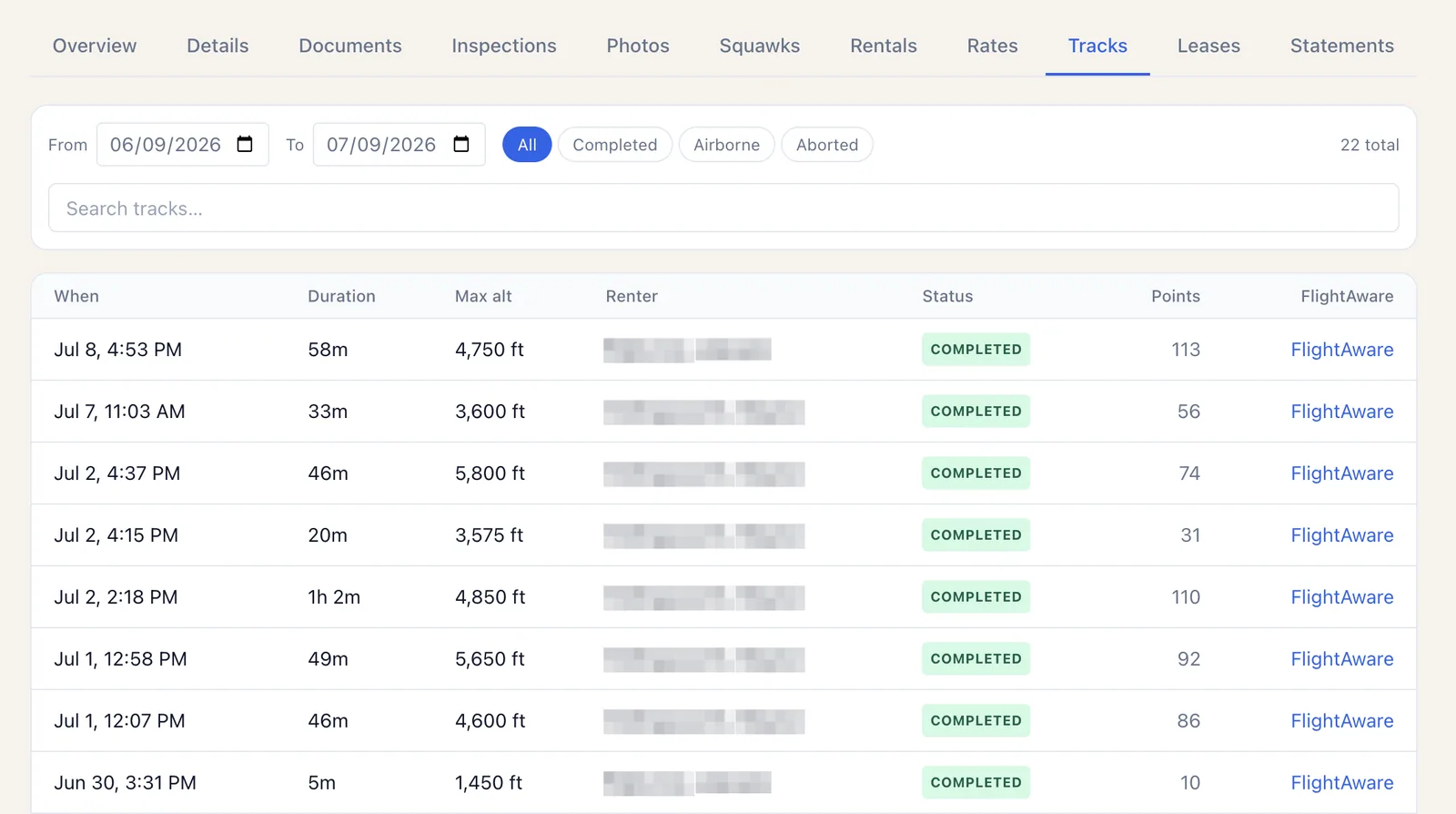This screenshot has width=1456, height=814.
Task: Switch to the Squawks tab
Action: pyautogui.click(x=760, y=46)
